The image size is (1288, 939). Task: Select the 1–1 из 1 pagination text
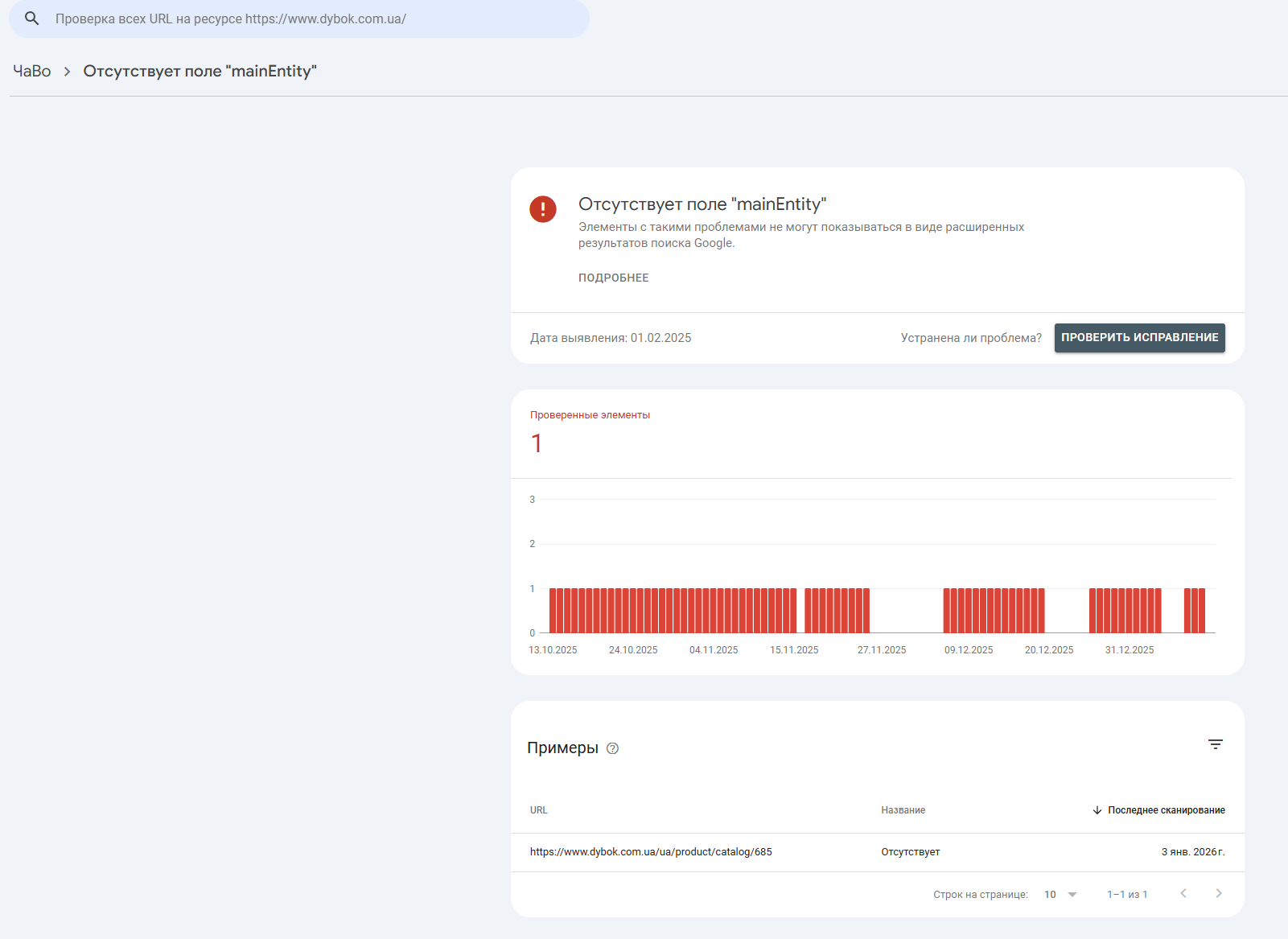(x=1127, y=895)
